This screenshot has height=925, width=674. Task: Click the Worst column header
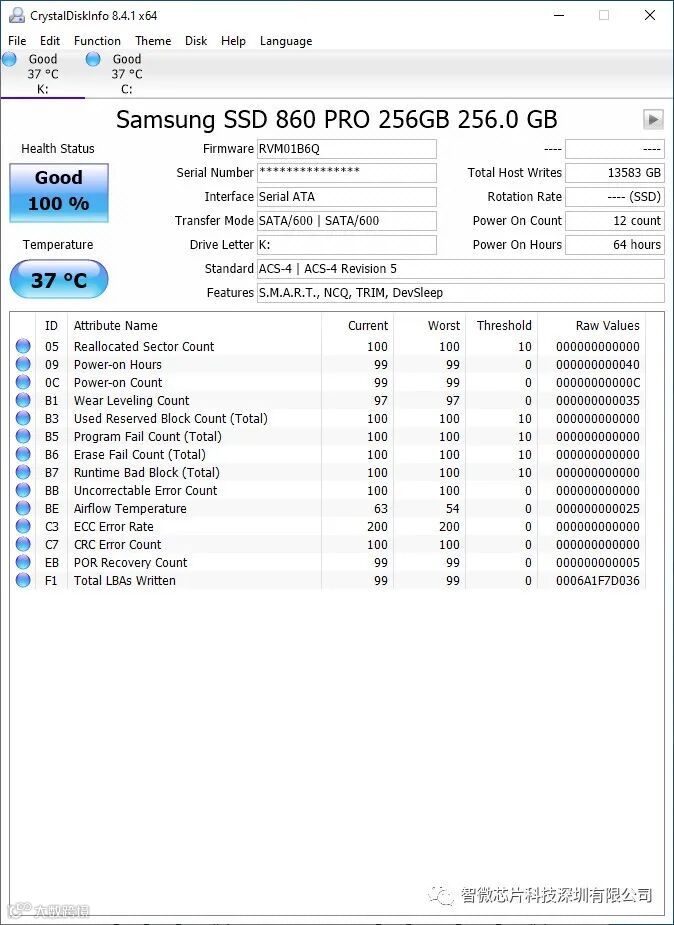pos(429,326)
